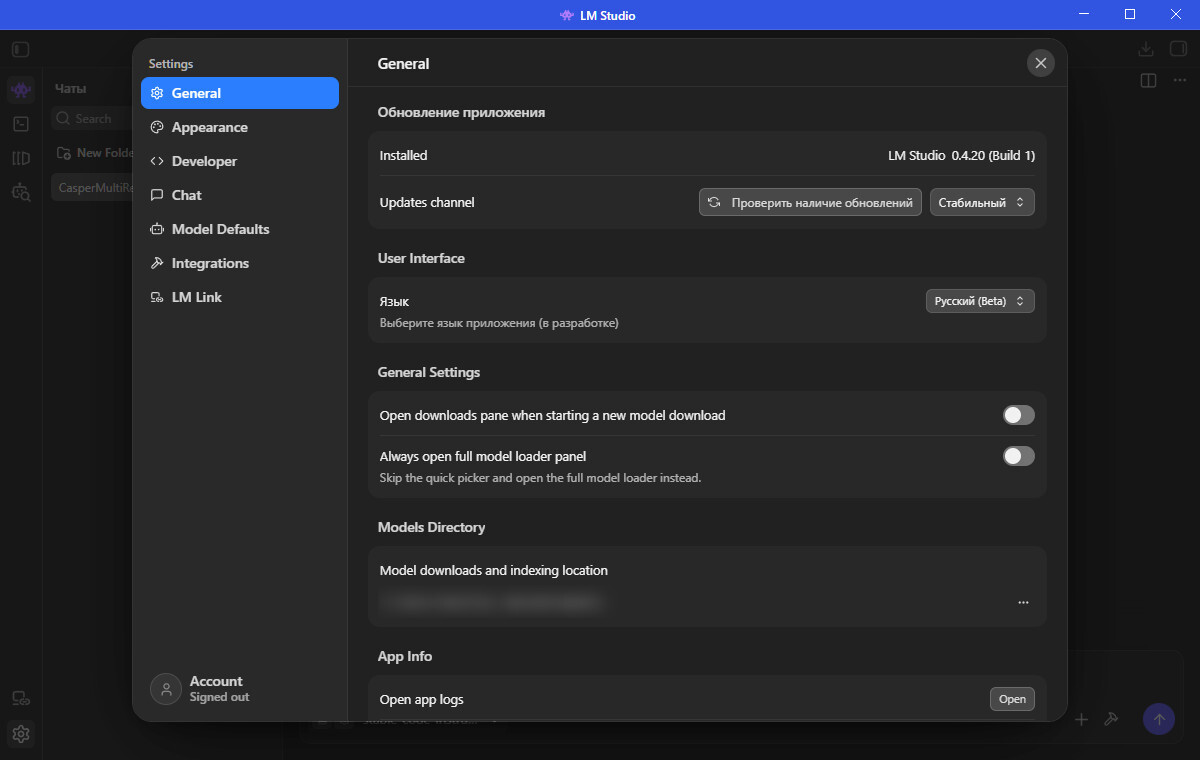Click split view icon in main window
Viewport: 1200px width, 760px height.
[x=1148, y=80]
